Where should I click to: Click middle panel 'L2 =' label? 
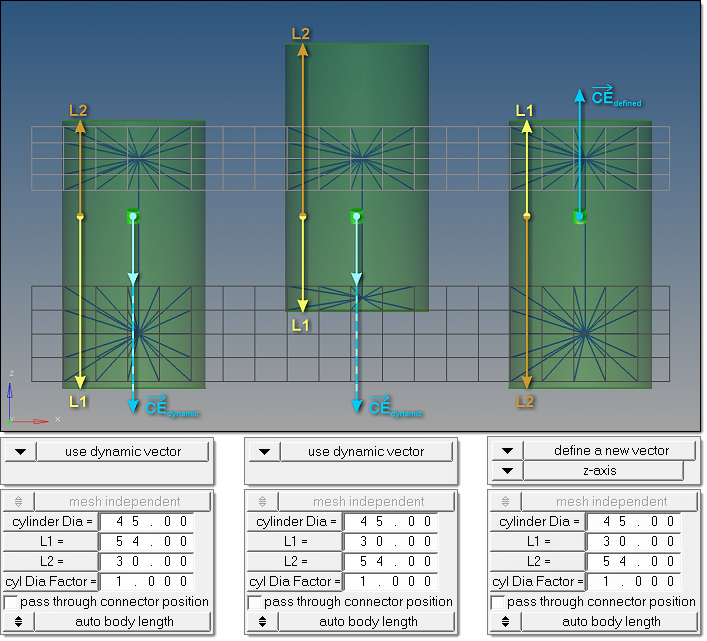point(295,562)
